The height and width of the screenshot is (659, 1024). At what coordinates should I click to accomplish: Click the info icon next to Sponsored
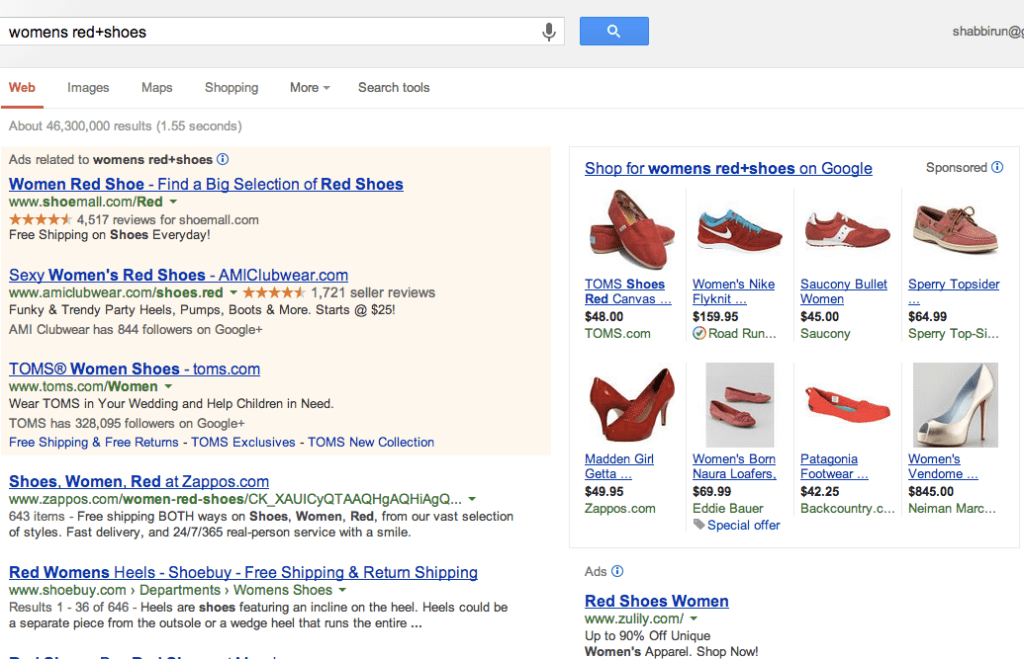pyautogui.click(x=997, y=167)
